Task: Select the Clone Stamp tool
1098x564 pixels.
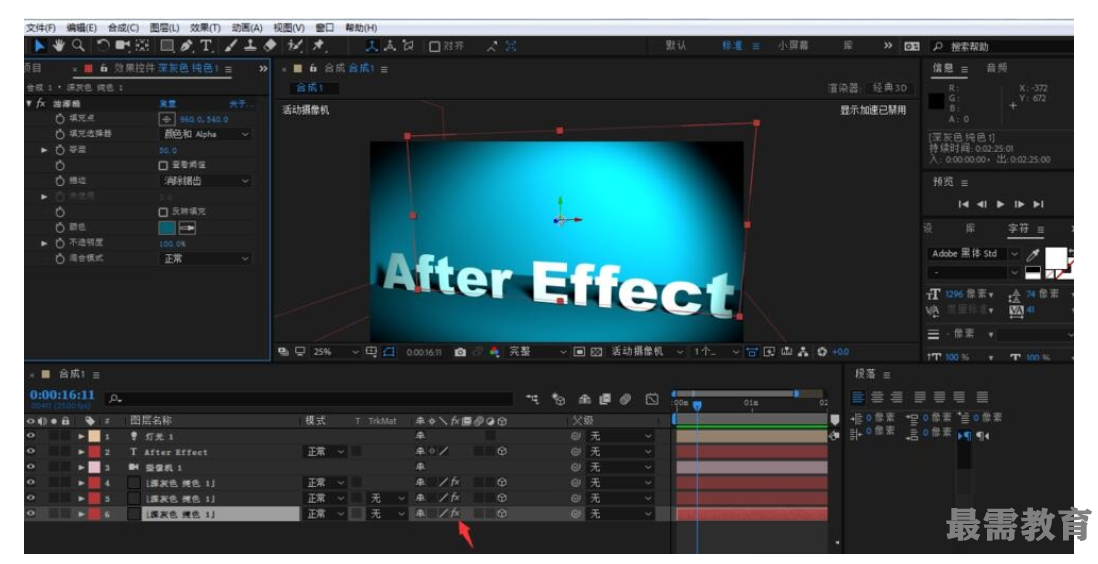Action: point(250,46)
